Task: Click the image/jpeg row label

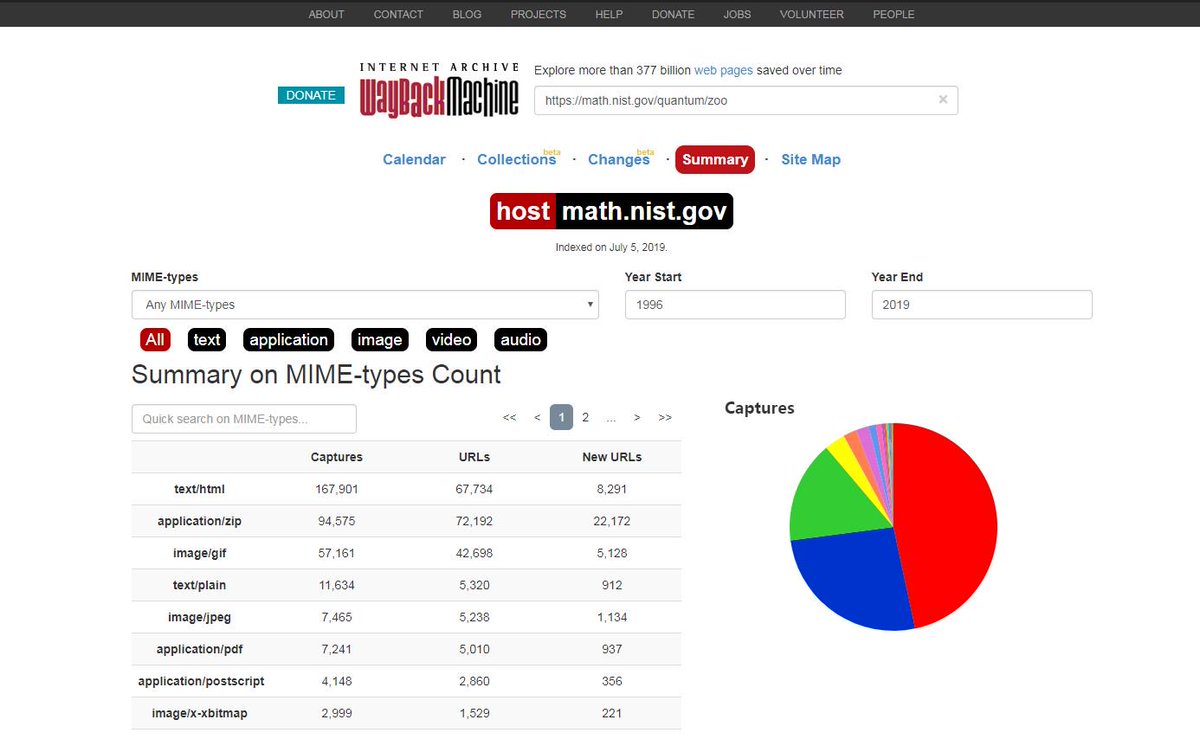Action: pyautogui.click(x=200, y=617)
